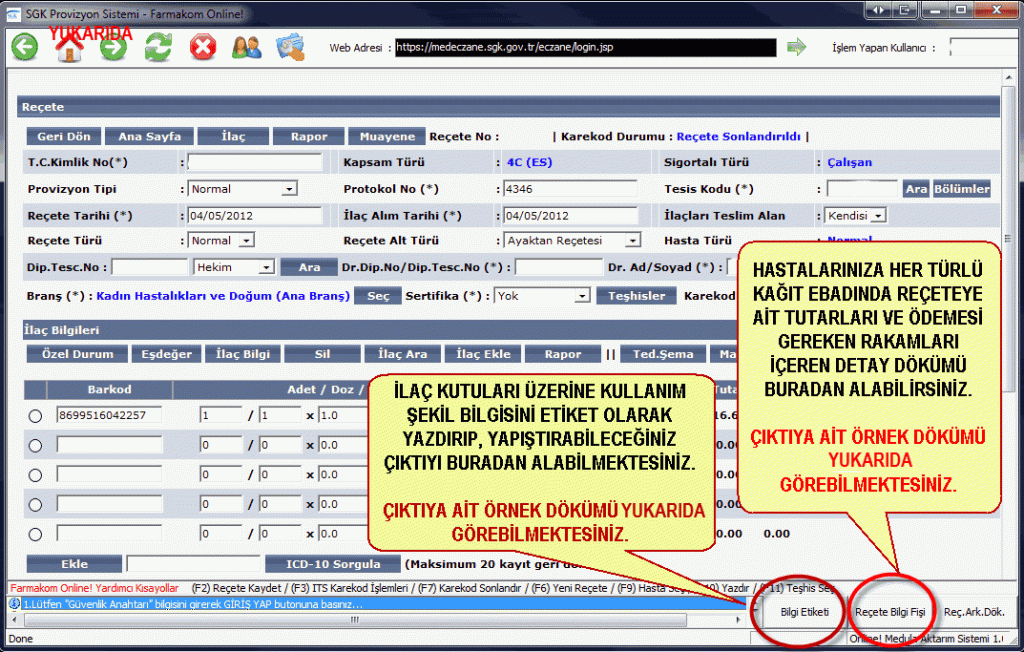
Task: Click the info icon in status message
Action: tap(15, 604)
